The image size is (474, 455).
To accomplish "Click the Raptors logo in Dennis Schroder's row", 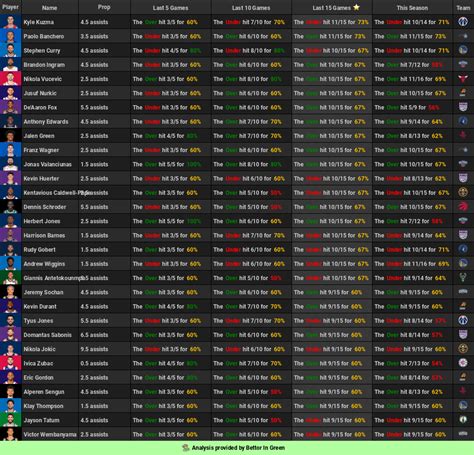I will click(x=463, y=207).
